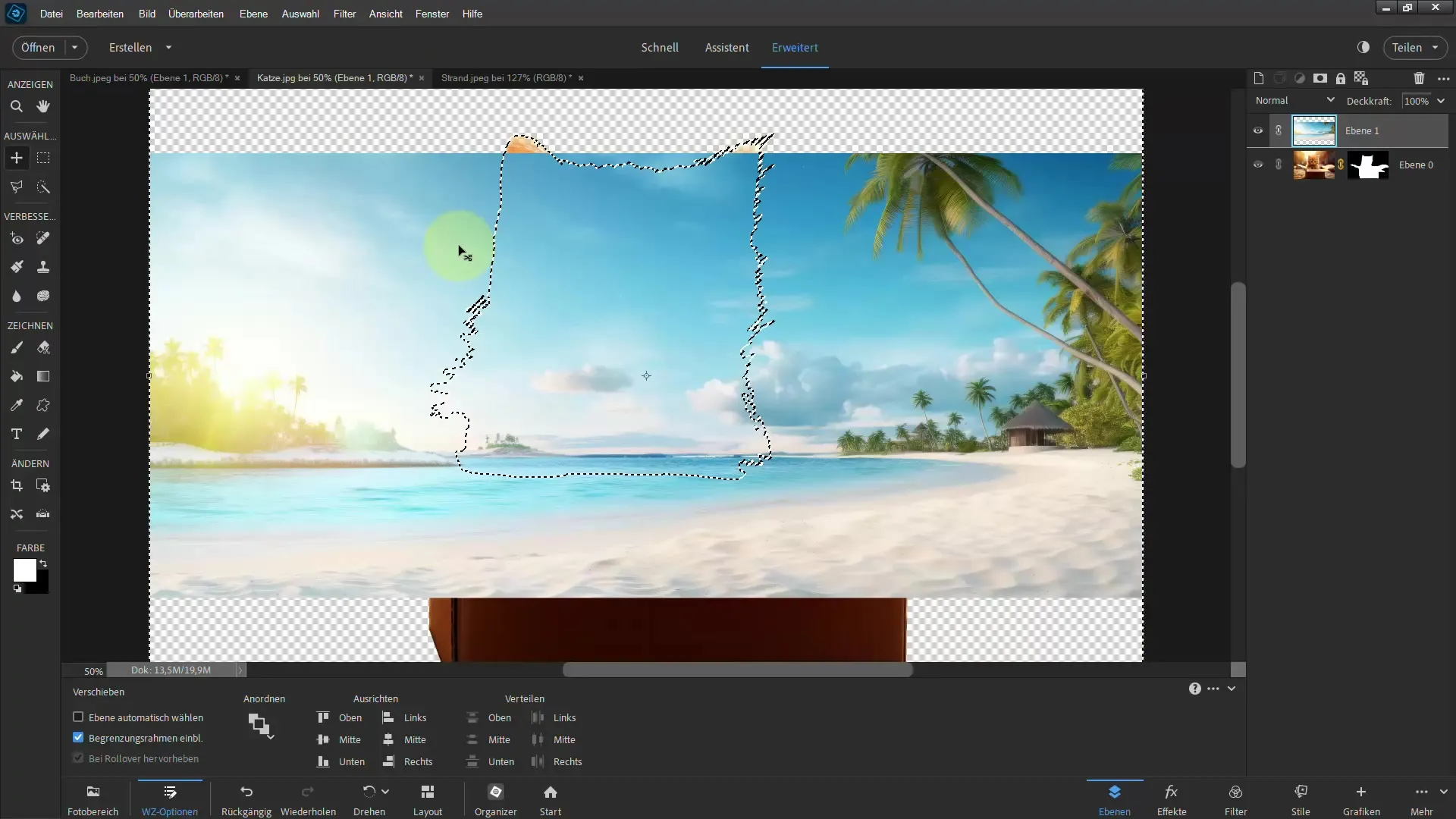Select the Lasso tool
1456x819 pixels.
16,187
